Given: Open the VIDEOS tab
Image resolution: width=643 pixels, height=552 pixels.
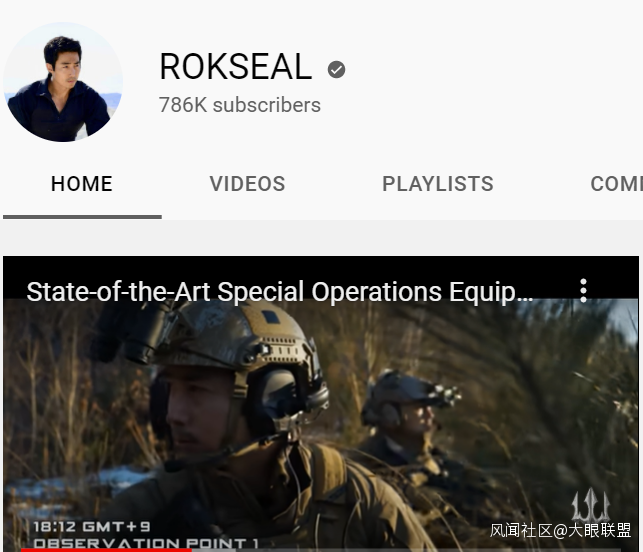Looking at the screenshot, I should [x=247, y=184].
